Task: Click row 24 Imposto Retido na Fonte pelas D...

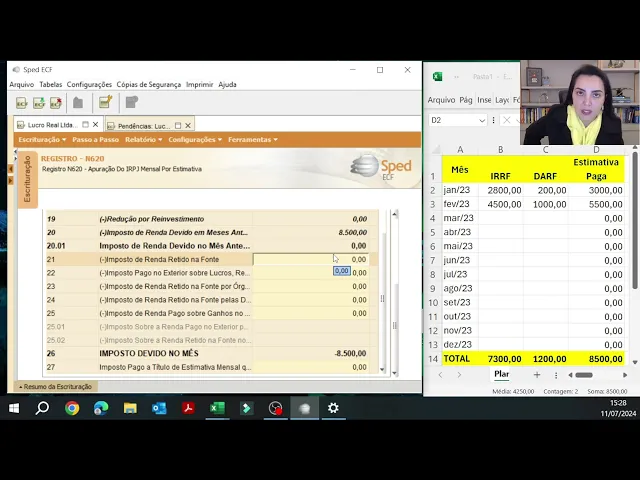Action: pyautogui.click(x=211, y=300)
